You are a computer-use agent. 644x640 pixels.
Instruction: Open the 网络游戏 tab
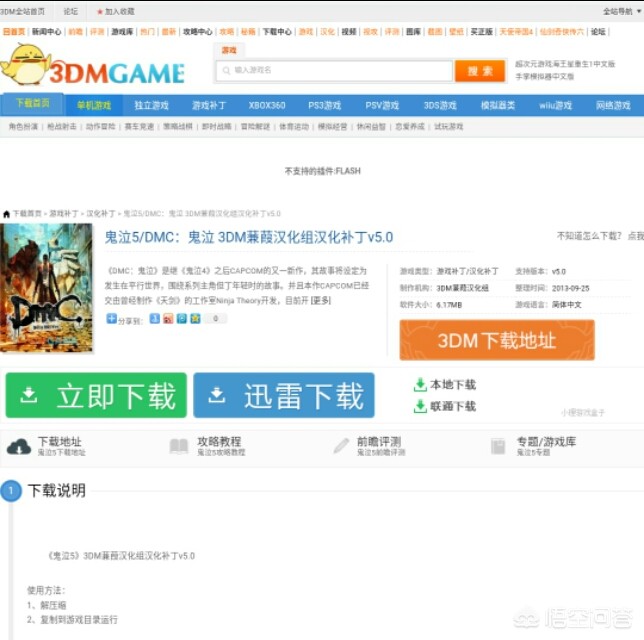613,106
